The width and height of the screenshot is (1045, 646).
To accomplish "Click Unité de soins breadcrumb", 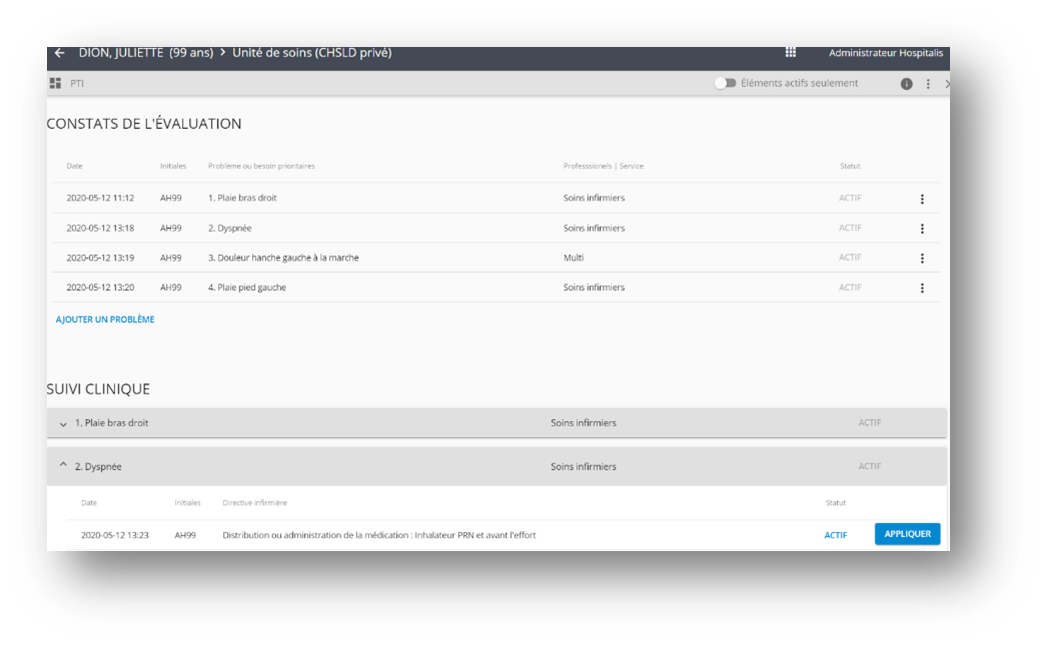I will tap(311, 53).
